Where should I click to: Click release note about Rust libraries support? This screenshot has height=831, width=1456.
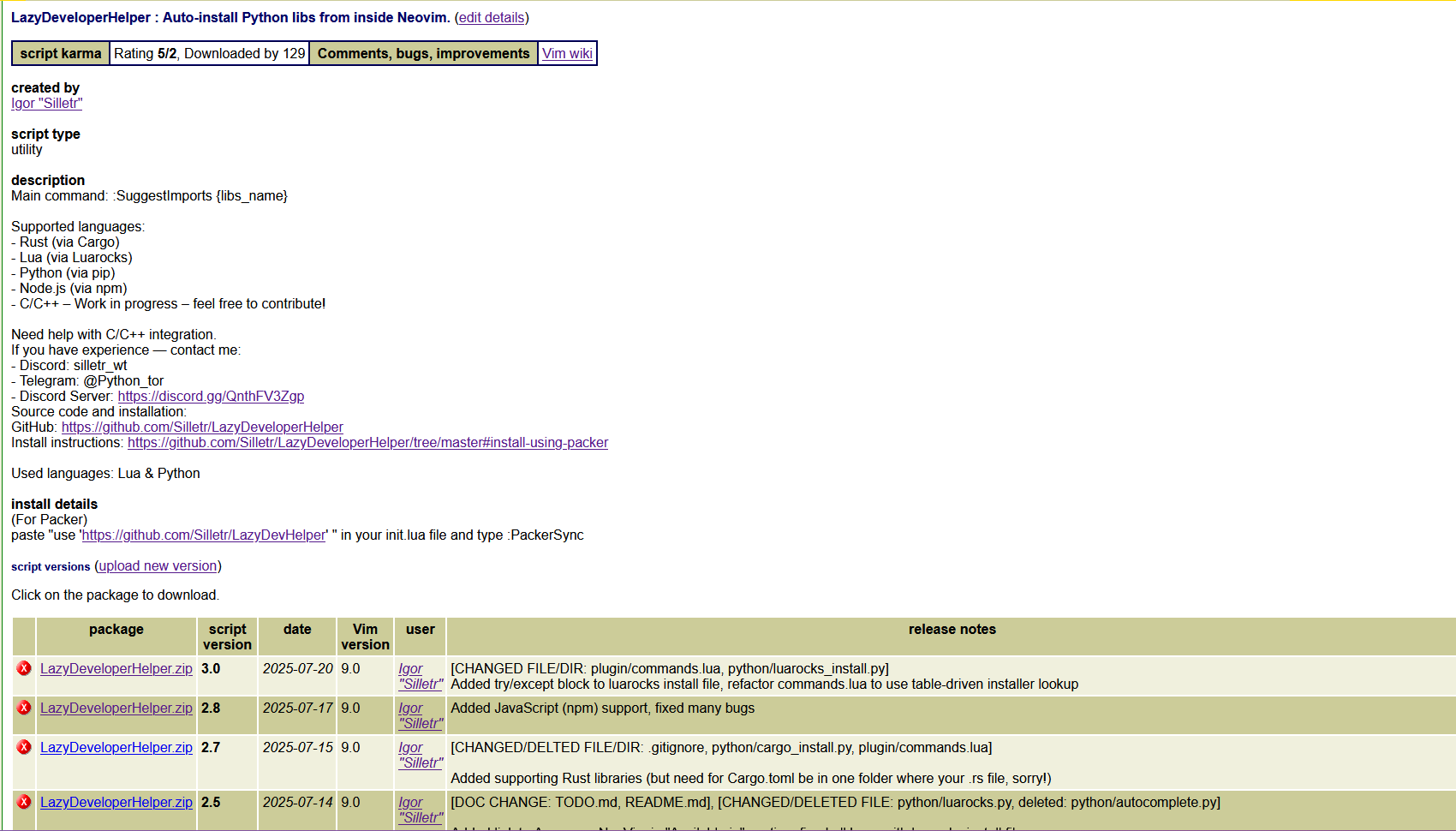point(751,778)
